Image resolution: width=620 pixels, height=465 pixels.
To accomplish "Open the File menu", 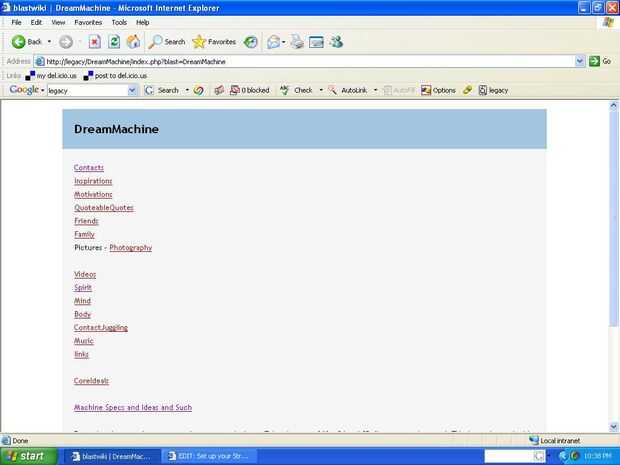I will [x=16, y=23].
